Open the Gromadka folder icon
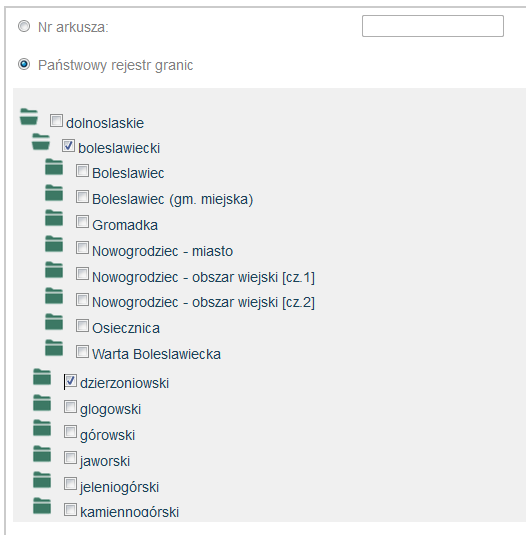Screen dimensions: 526x535 coord(54,218)
